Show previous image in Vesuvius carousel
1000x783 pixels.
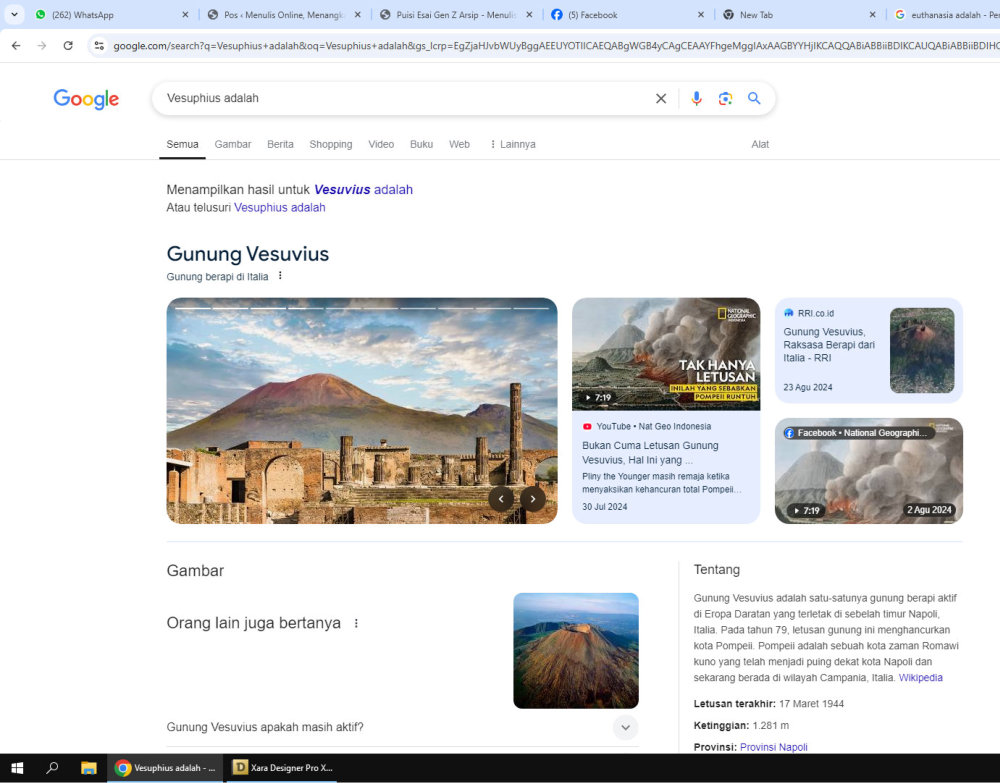coord(501,499)
